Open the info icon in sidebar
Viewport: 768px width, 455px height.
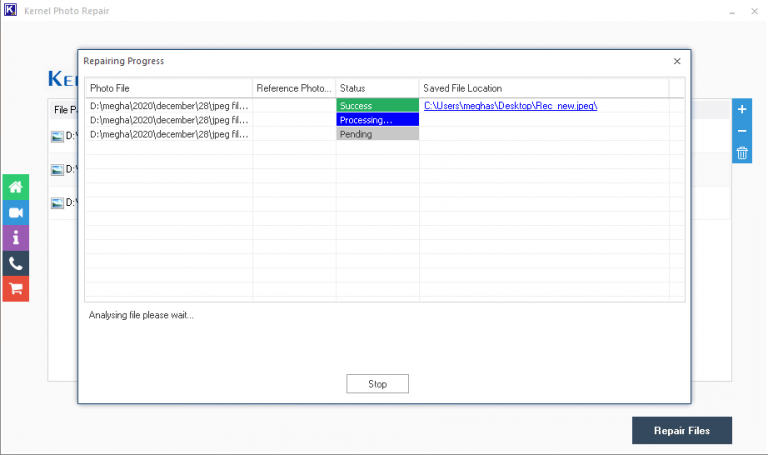pyautogui.click(x=15, y=238)
